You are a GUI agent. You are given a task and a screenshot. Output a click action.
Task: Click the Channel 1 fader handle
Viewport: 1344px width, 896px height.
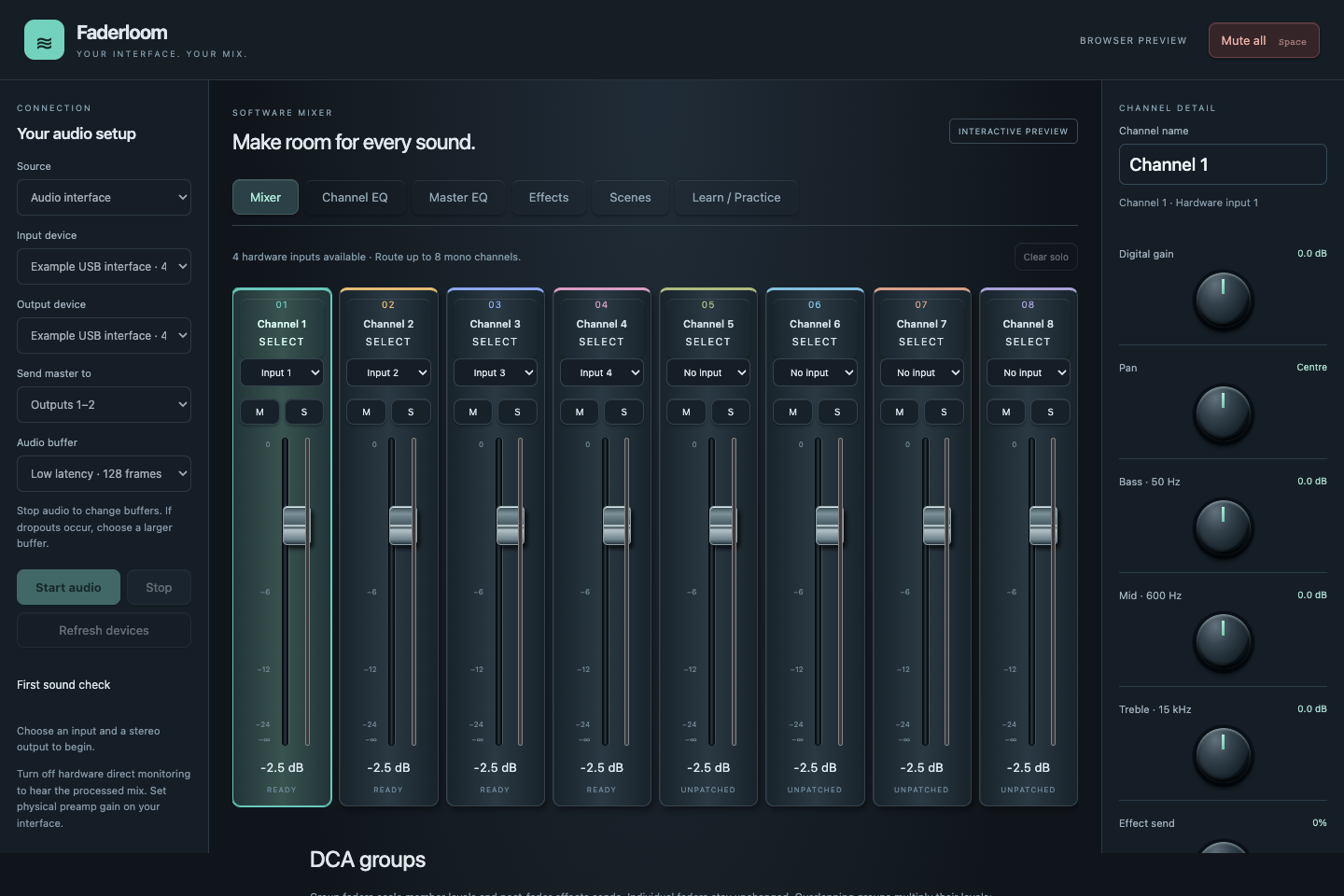coord(295,525)
